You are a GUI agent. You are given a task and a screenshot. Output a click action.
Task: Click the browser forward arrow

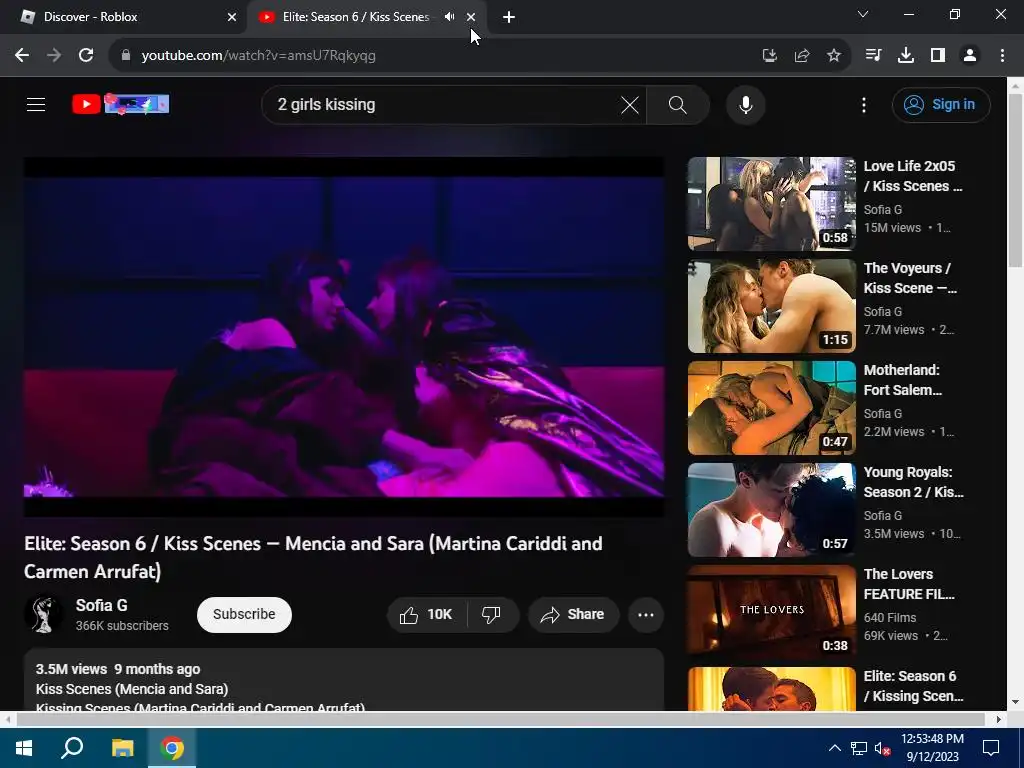[x=54, y=56]
